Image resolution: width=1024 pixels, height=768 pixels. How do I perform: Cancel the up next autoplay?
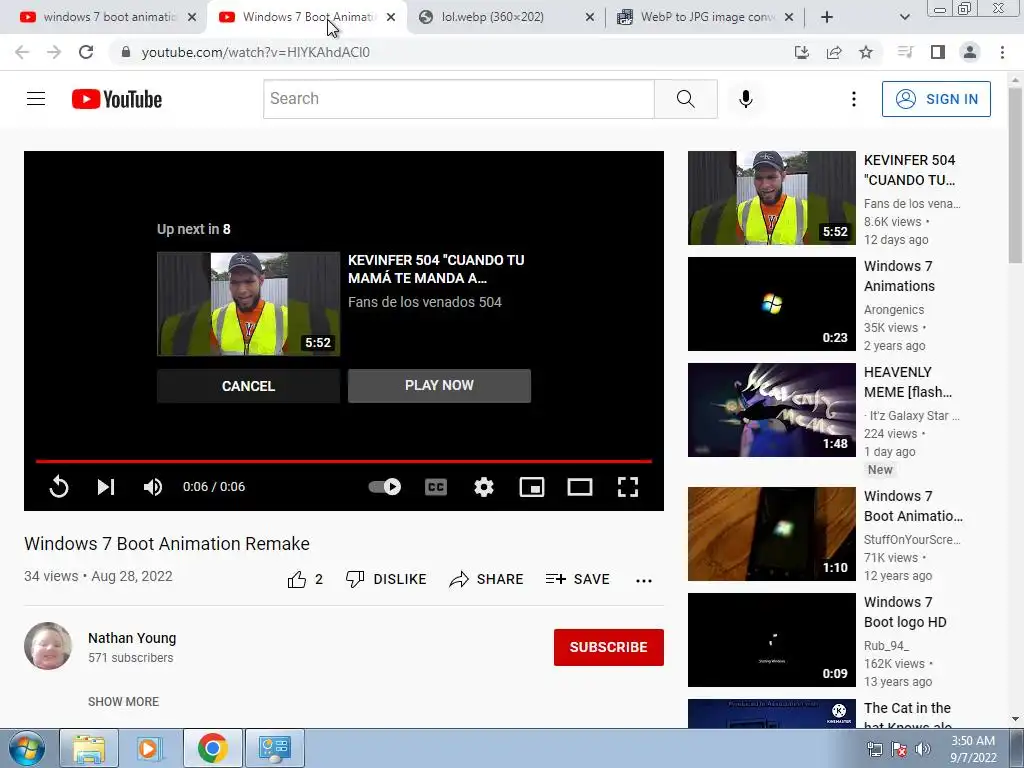pyautogui.click(x=248, y=386)
